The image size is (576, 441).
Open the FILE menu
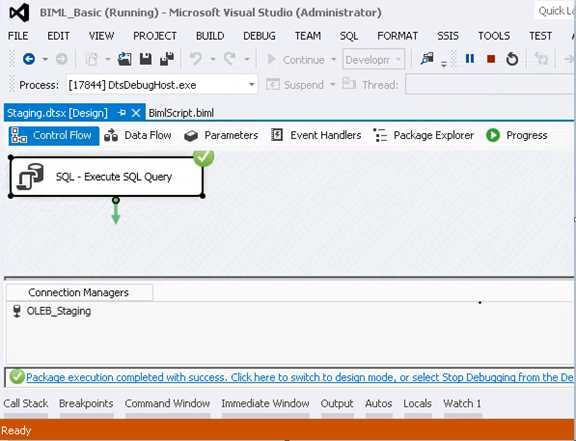(18, 36)
